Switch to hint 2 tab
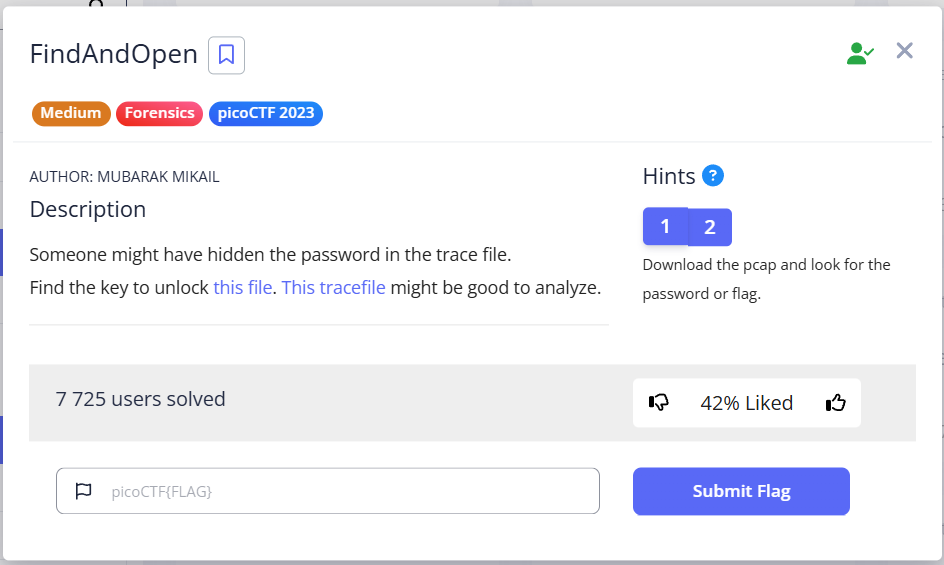Image resolution: width=944 pixels, height=565 pixels. (x=710, y=227)
